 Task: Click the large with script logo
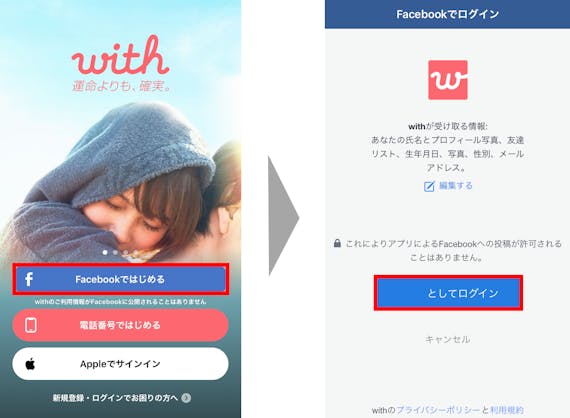(120, 55)
